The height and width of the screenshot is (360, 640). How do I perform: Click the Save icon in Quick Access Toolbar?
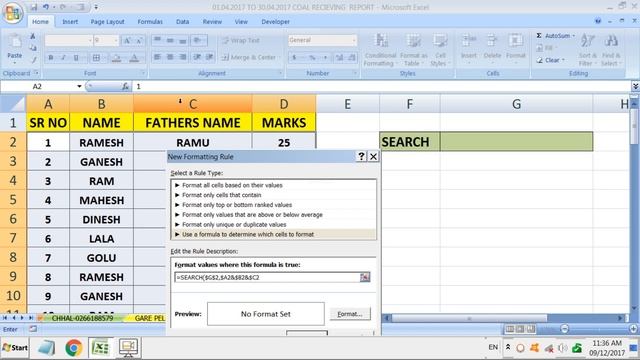[x=34, y=7]
